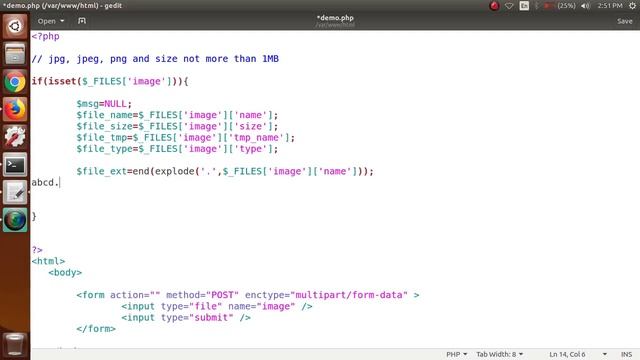Open the sound volume indicator

pyautogui.click(x=585, y=6)
